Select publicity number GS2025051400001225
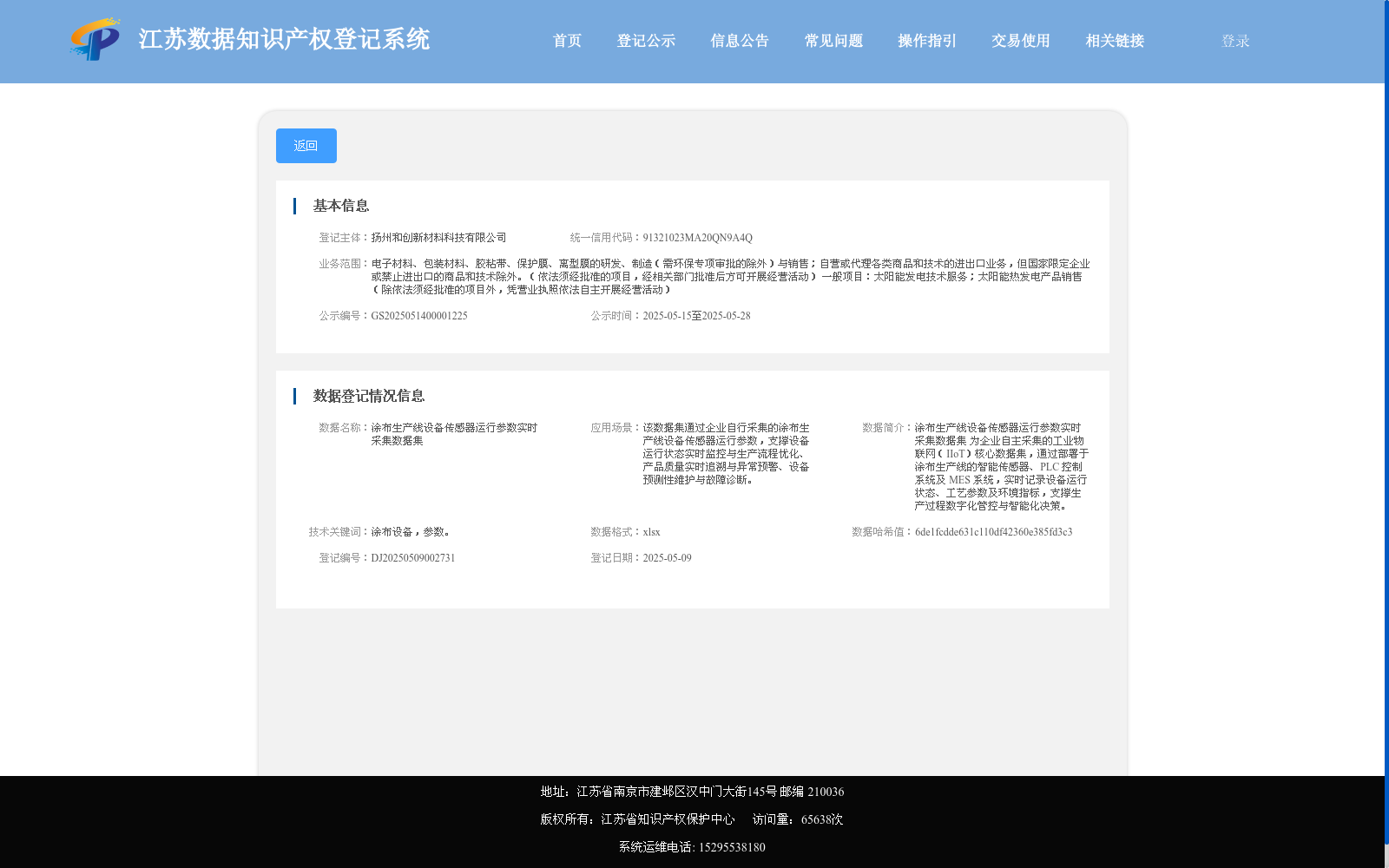Viewport: 1389px width, 868px height. [x=419, y=316]
